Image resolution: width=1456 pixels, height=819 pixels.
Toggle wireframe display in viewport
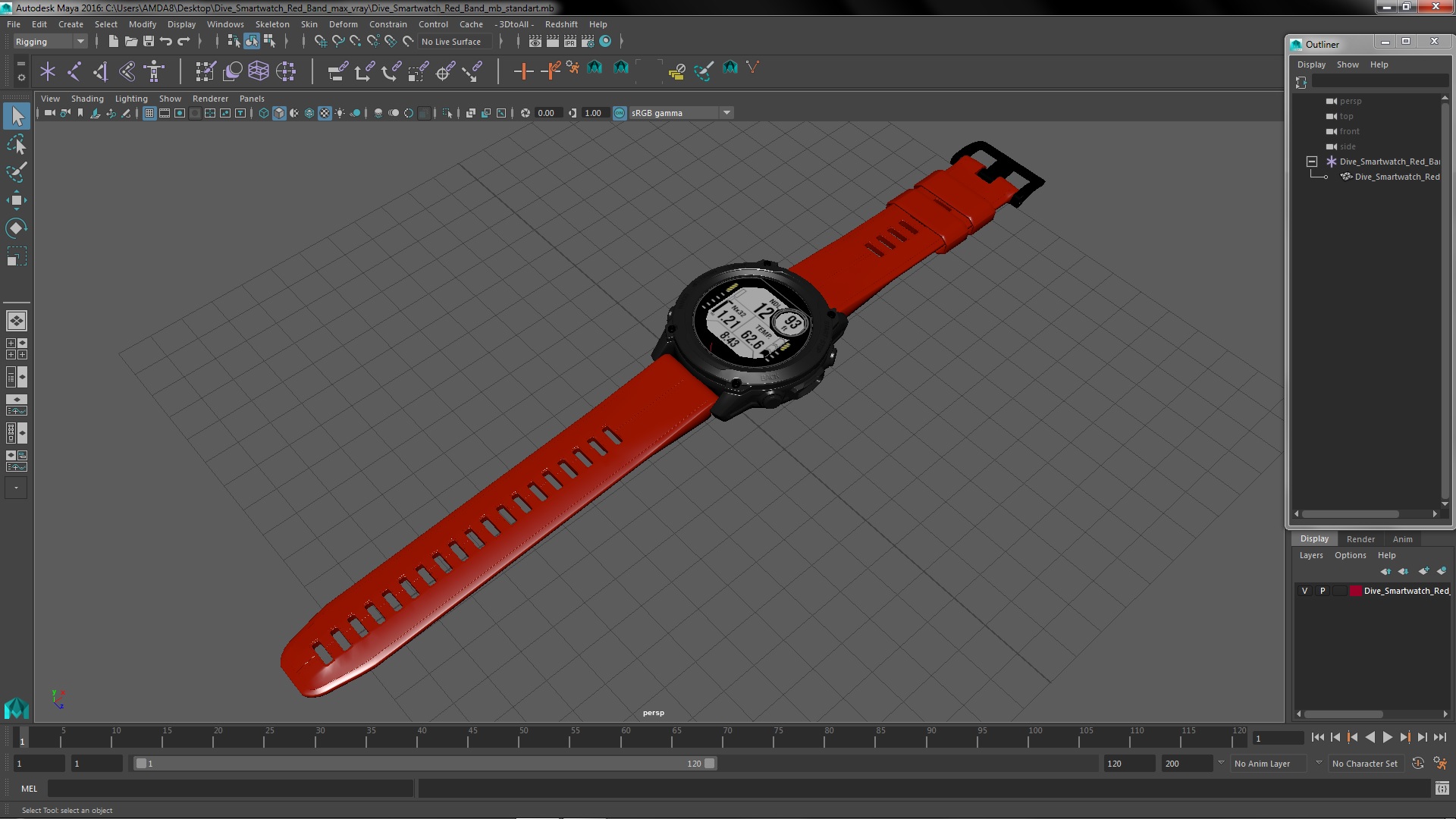click(264, 113)
